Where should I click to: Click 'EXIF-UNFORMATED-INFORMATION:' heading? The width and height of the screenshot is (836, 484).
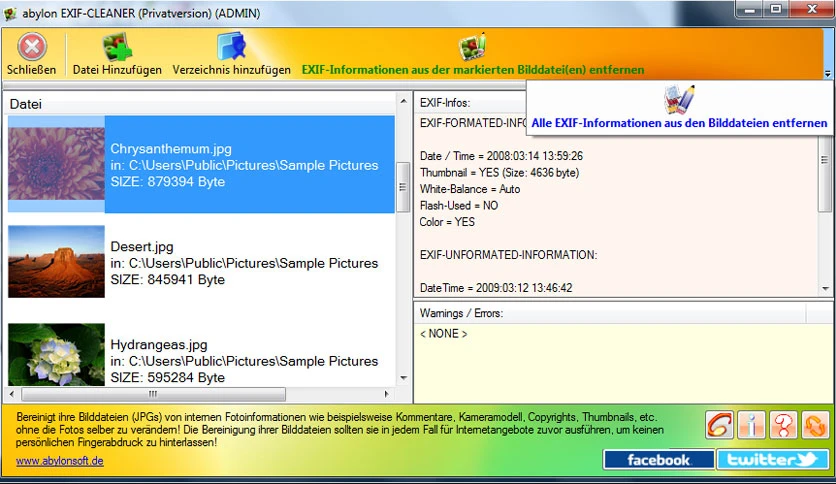coord(508,255)
